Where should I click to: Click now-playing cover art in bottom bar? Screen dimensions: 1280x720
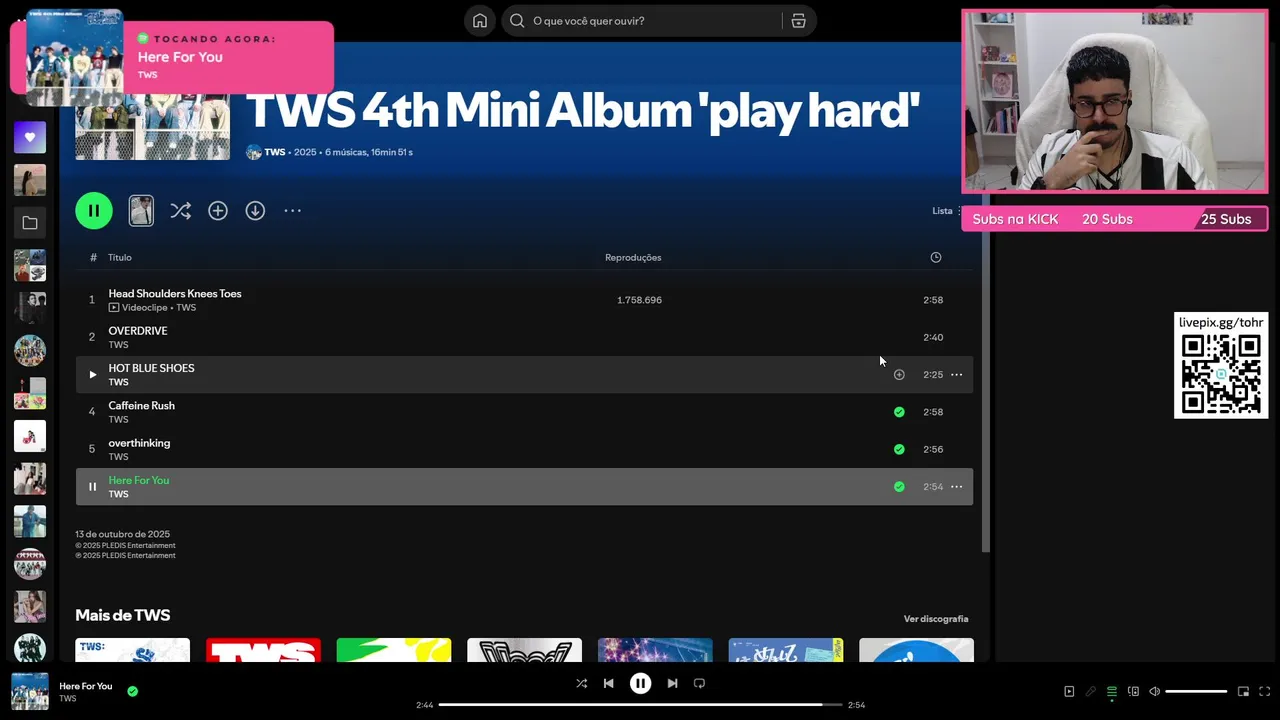[30, 691]
